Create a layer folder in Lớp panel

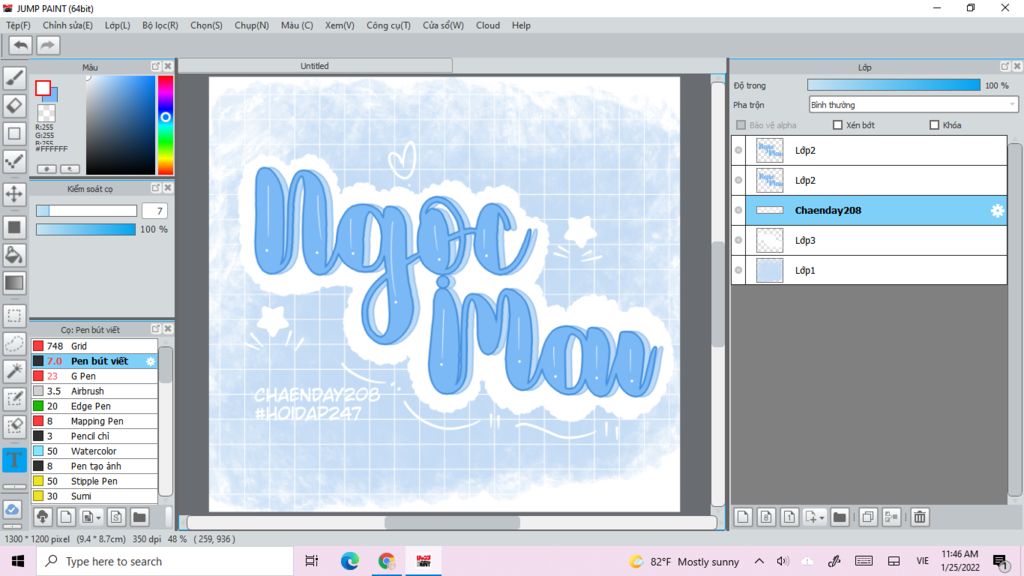click(x=840, y=517)
